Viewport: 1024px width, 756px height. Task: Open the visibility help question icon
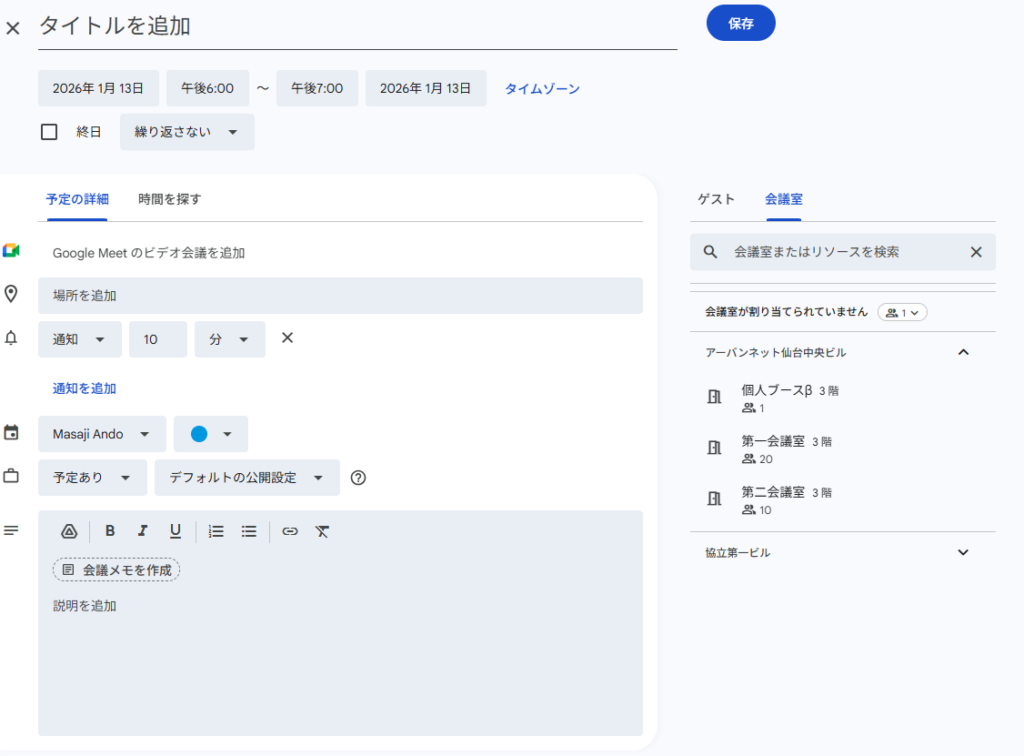(358, 478)
